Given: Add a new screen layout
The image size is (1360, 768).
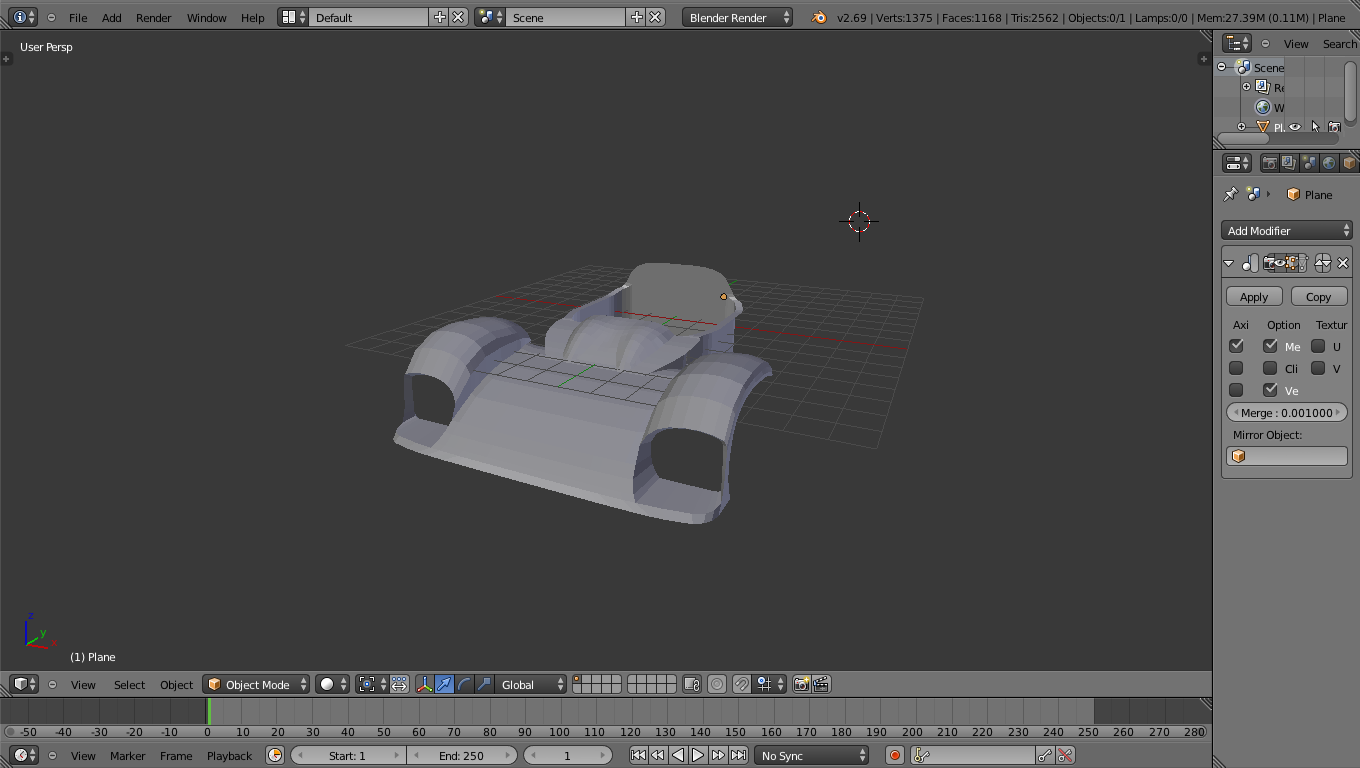Looking at the screenshot, I should [x=440, y=17].
